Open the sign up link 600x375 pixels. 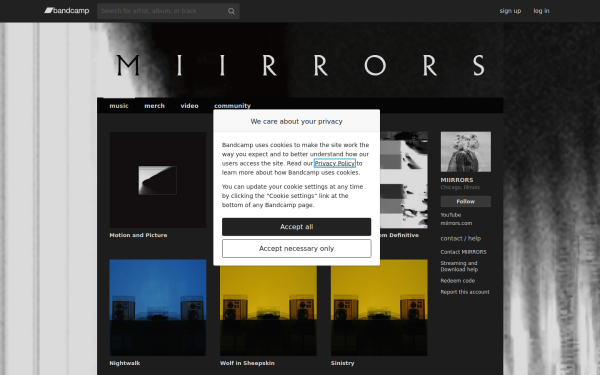click(510, 11)
